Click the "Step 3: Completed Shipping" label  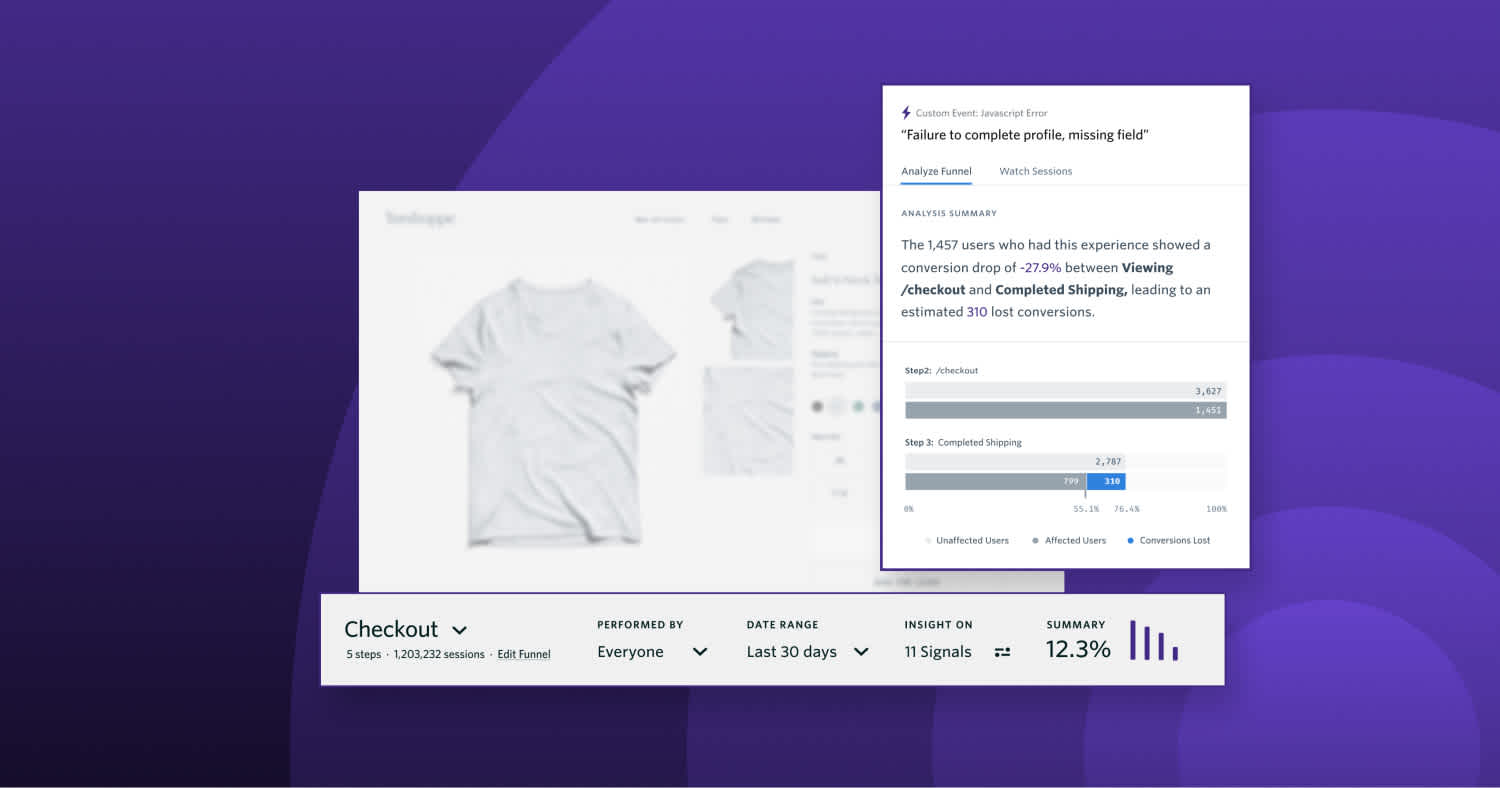click(x=963, y=443)
